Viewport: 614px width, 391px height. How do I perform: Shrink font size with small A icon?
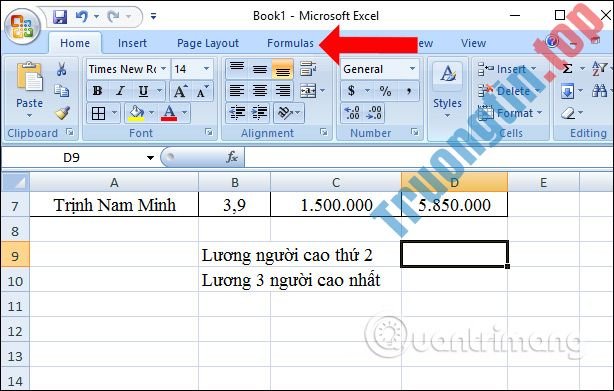point(202,92)
